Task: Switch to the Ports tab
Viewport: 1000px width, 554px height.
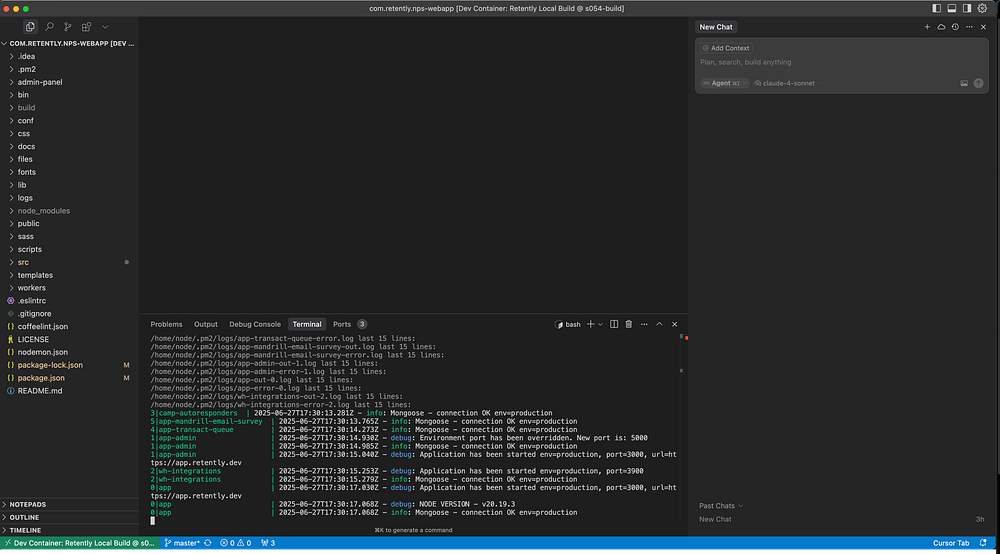Action: click(x=342, y=324)
